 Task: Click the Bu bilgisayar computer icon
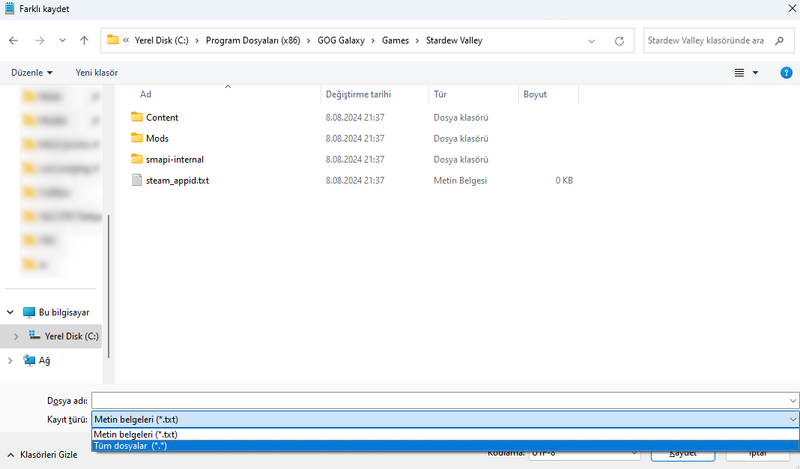pos(29,312)
